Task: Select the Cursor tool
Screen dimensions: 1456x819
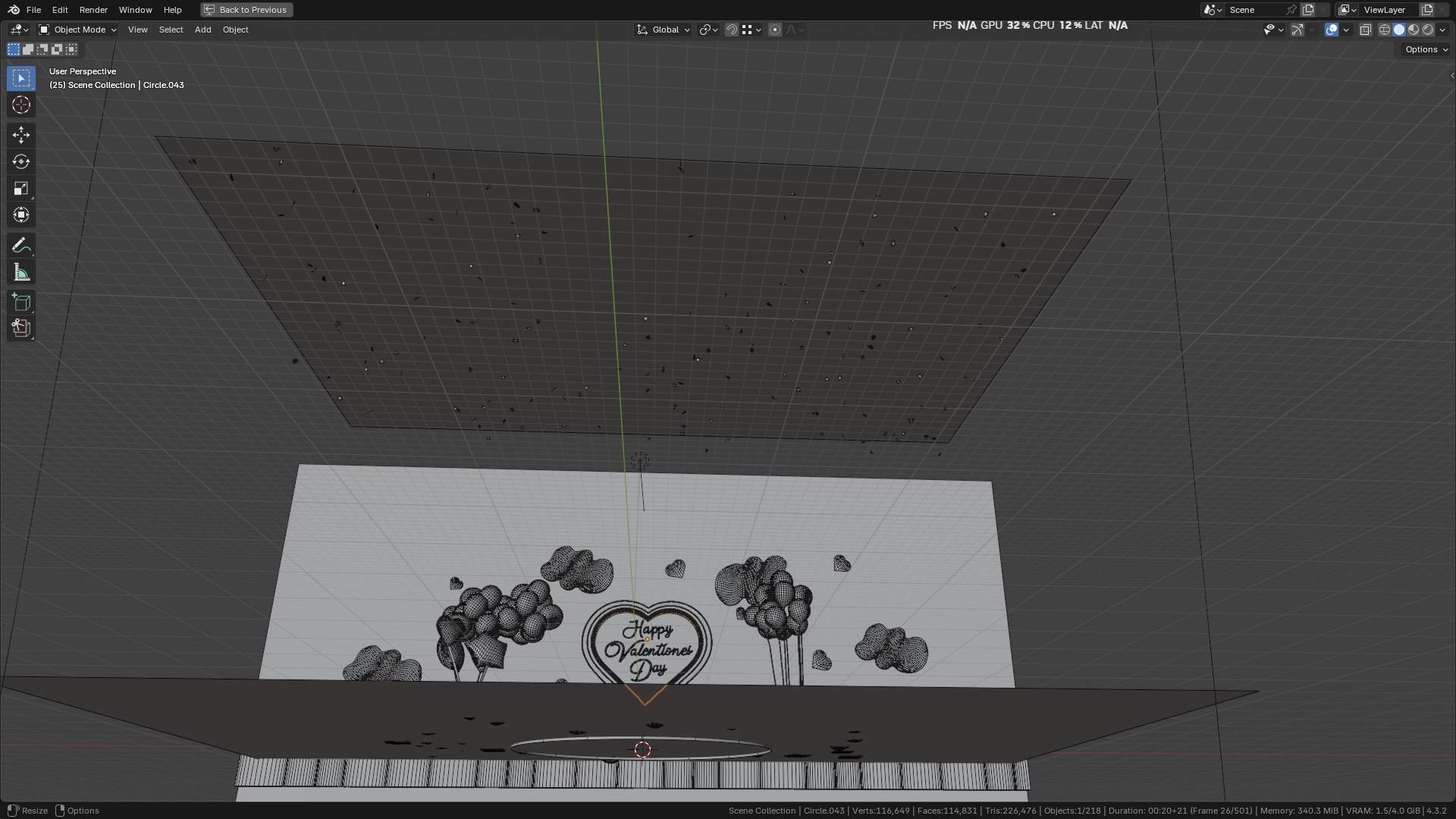Action: coord(21,105)
